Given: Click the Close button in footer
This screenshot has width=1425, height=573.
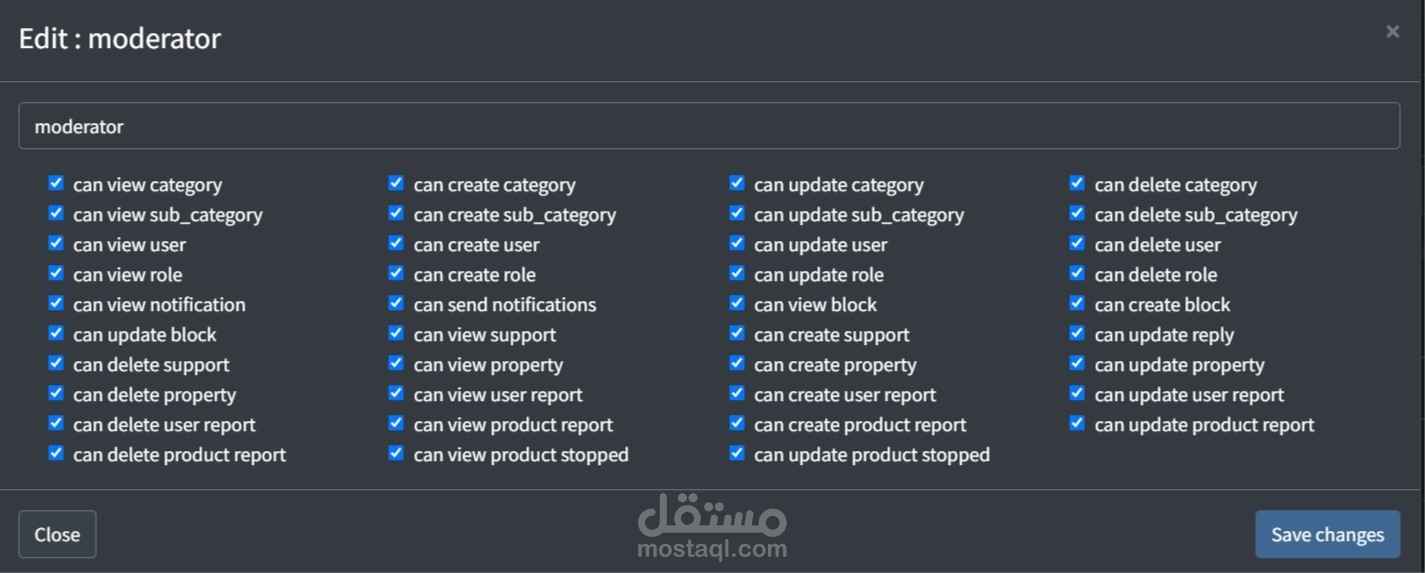Looking at the screenshot, I should (57, 534).
